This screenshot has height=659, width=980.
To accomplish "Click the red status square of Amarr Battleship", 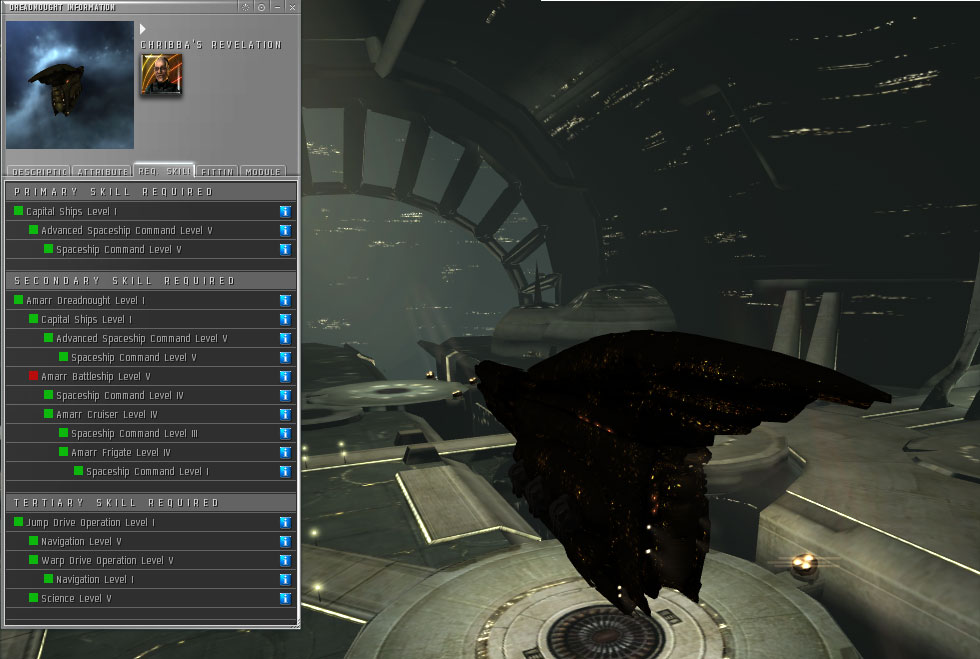I will tap(34, 376).
